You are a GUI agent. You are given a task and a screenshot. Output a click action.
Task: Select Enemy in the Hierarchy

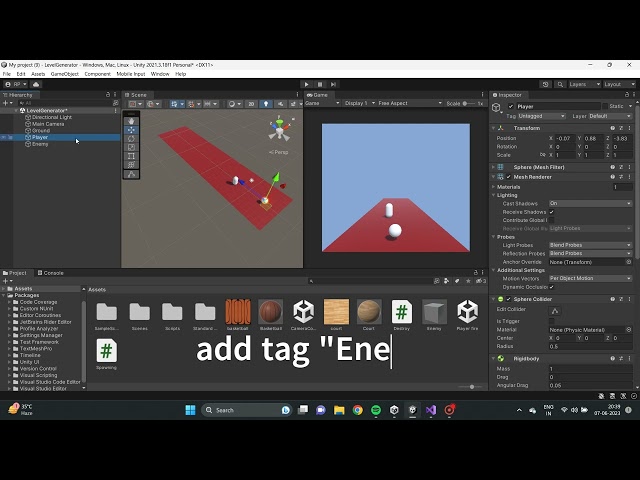40,144
